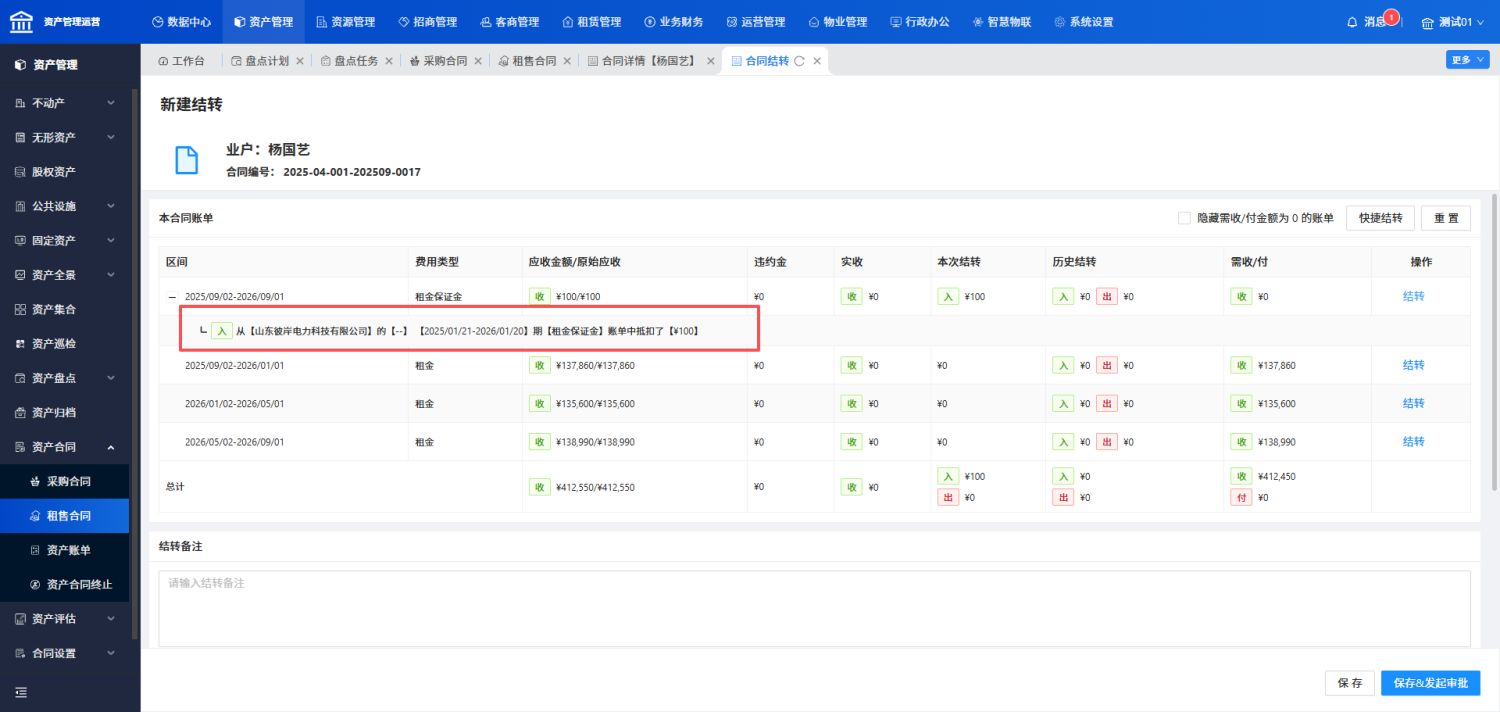Collapse the 资产合同 sidebar group

coord(65,447)
